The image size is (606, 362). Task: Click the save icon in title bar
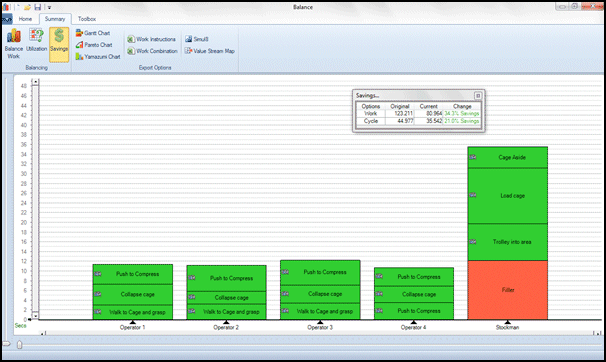(x=38, y=7)
